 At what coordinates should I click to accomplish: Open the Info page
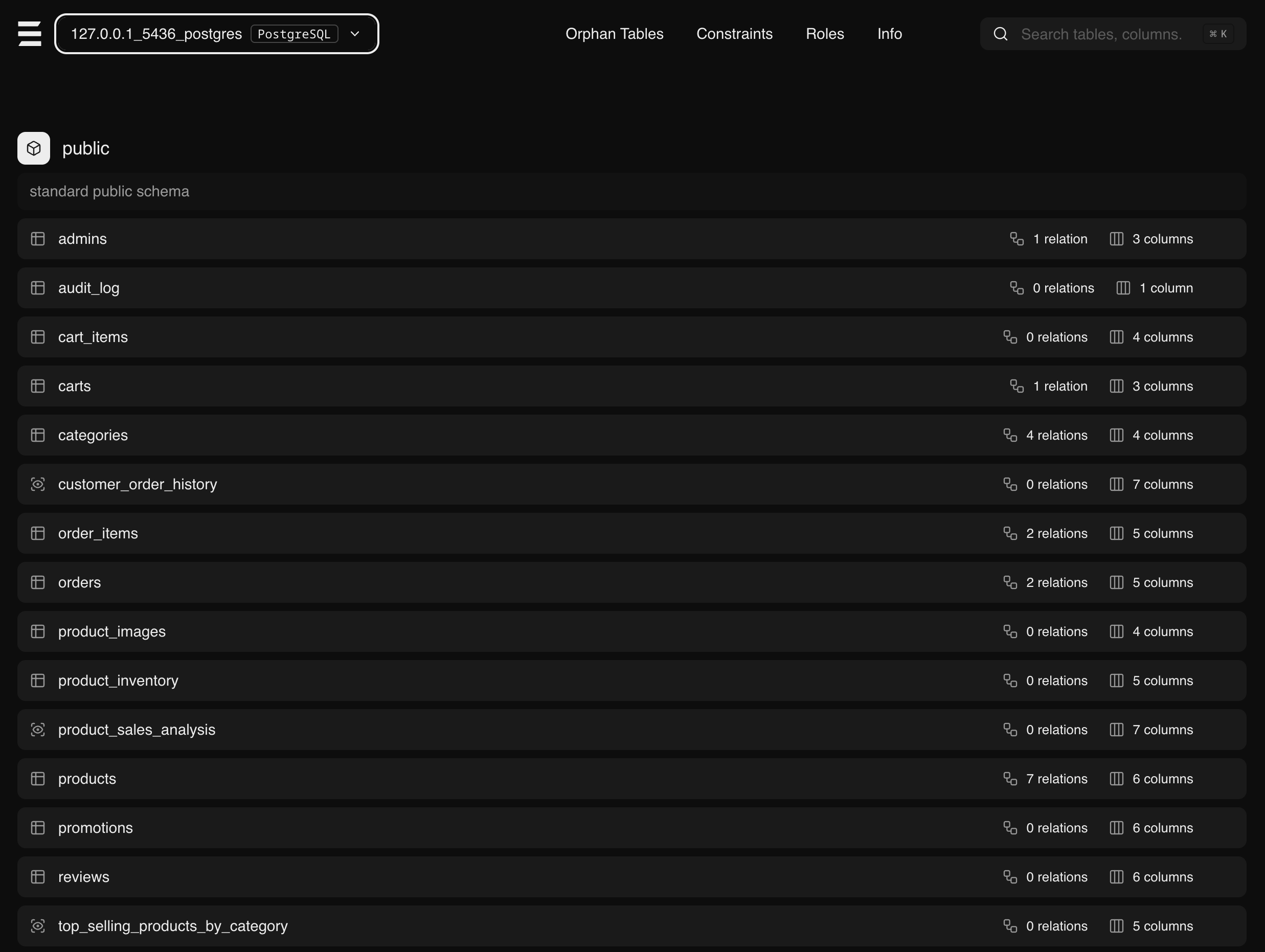[889, 34]
